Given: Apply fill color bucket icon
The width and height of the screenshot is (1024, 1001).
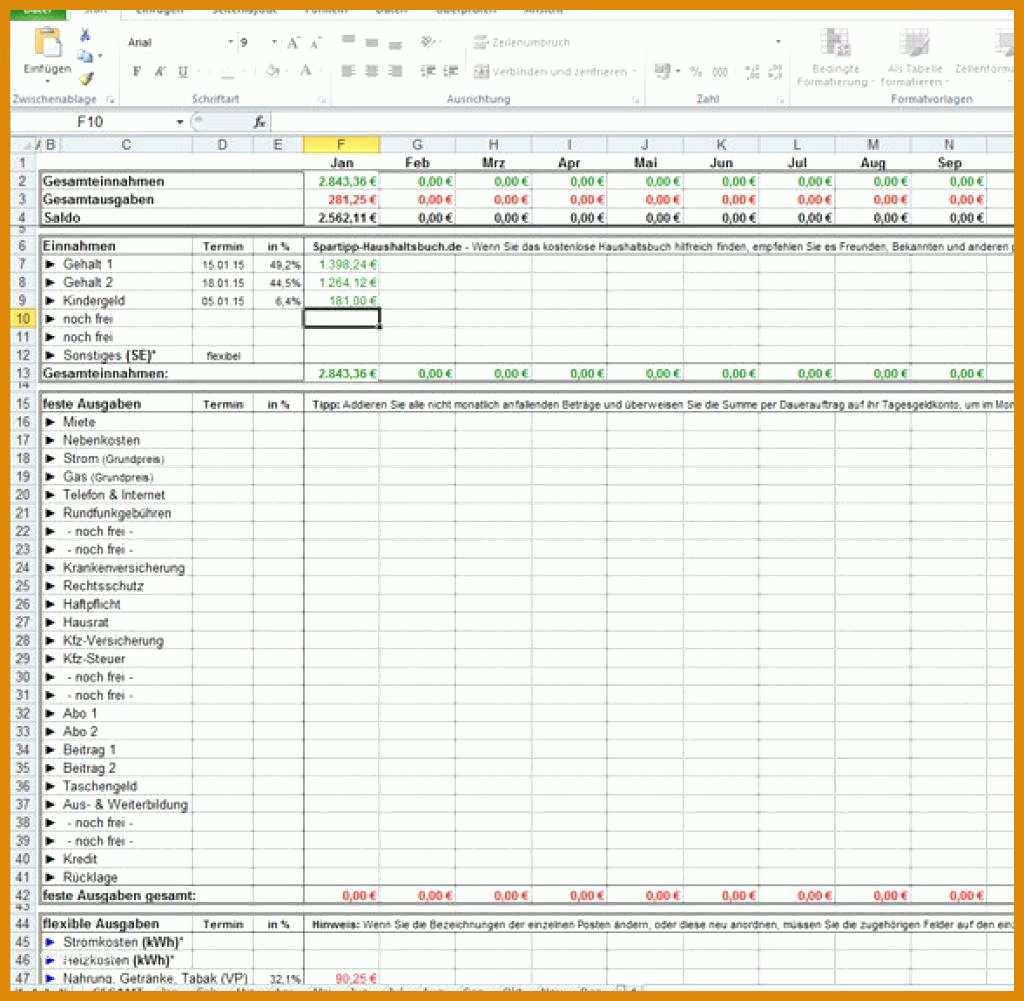Looking at the screenshot, I should [x=273, y=71].
